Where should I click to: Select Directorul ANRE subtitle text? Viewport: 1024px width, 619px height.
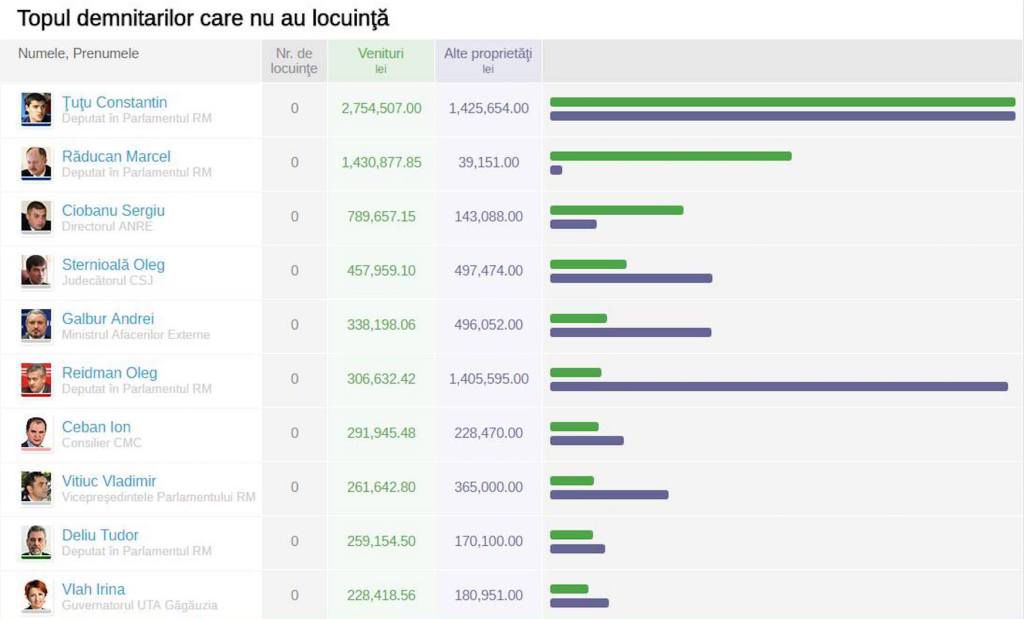point(107,227)
